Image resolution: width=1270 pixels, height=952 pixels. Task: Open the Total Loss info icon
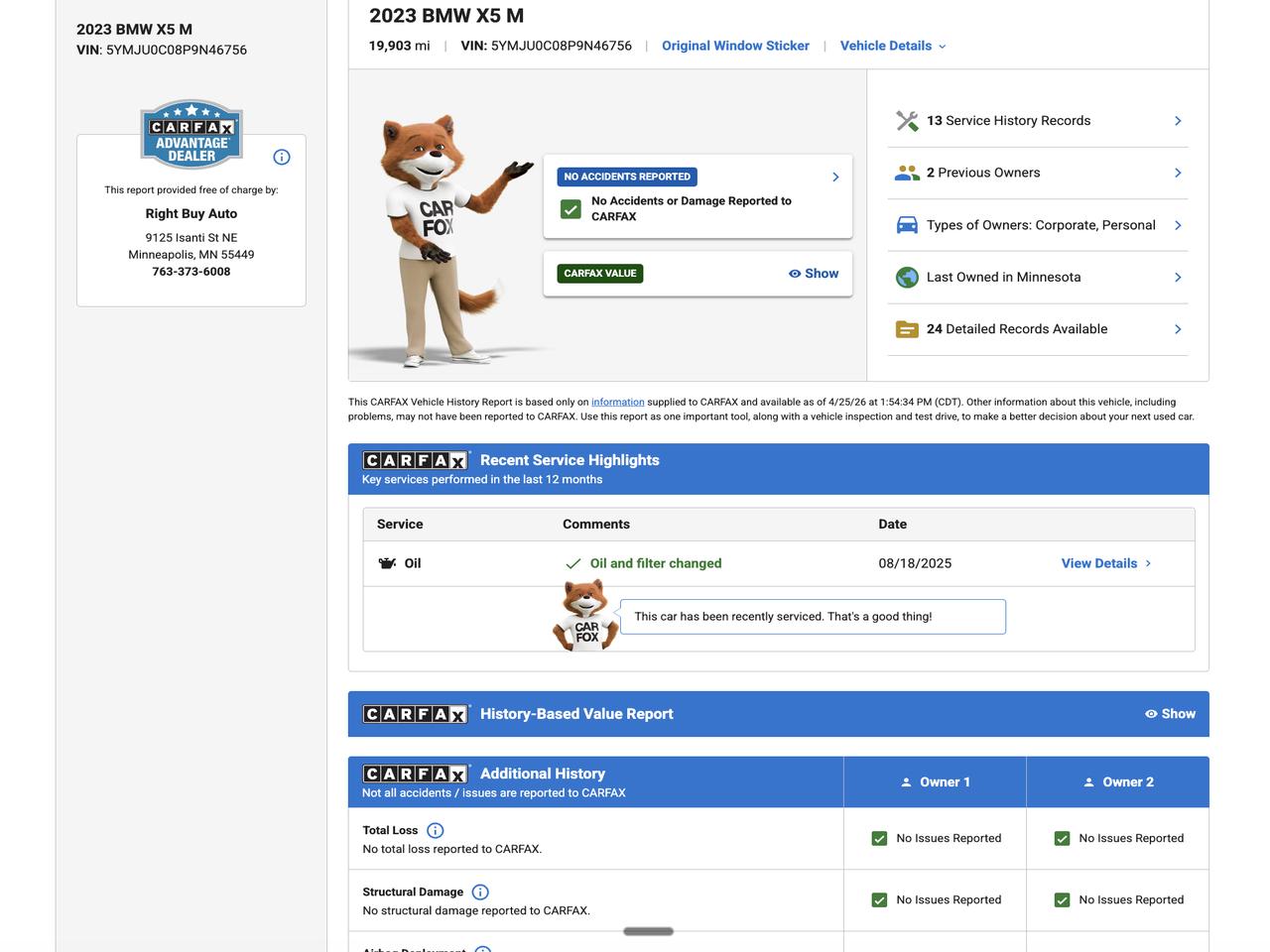[x=435, y=831]
